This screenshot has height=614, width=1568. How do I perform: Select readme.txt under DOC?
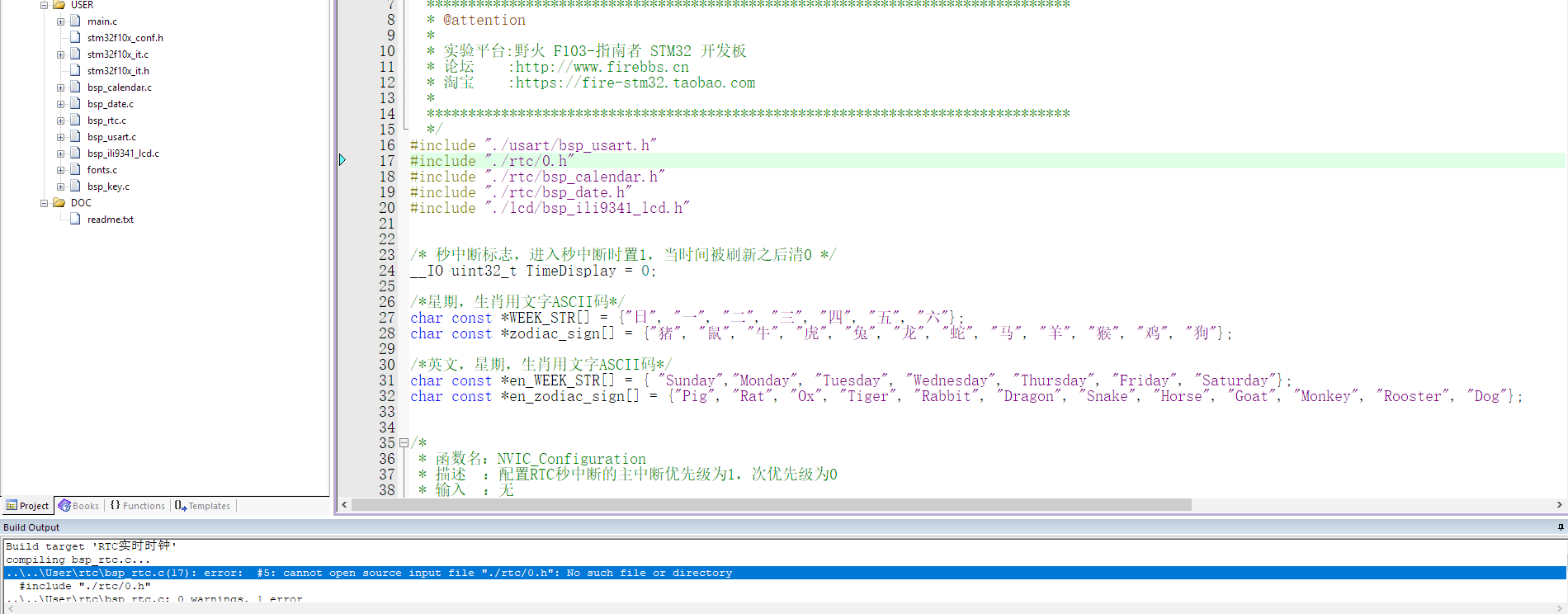[111, 220]
